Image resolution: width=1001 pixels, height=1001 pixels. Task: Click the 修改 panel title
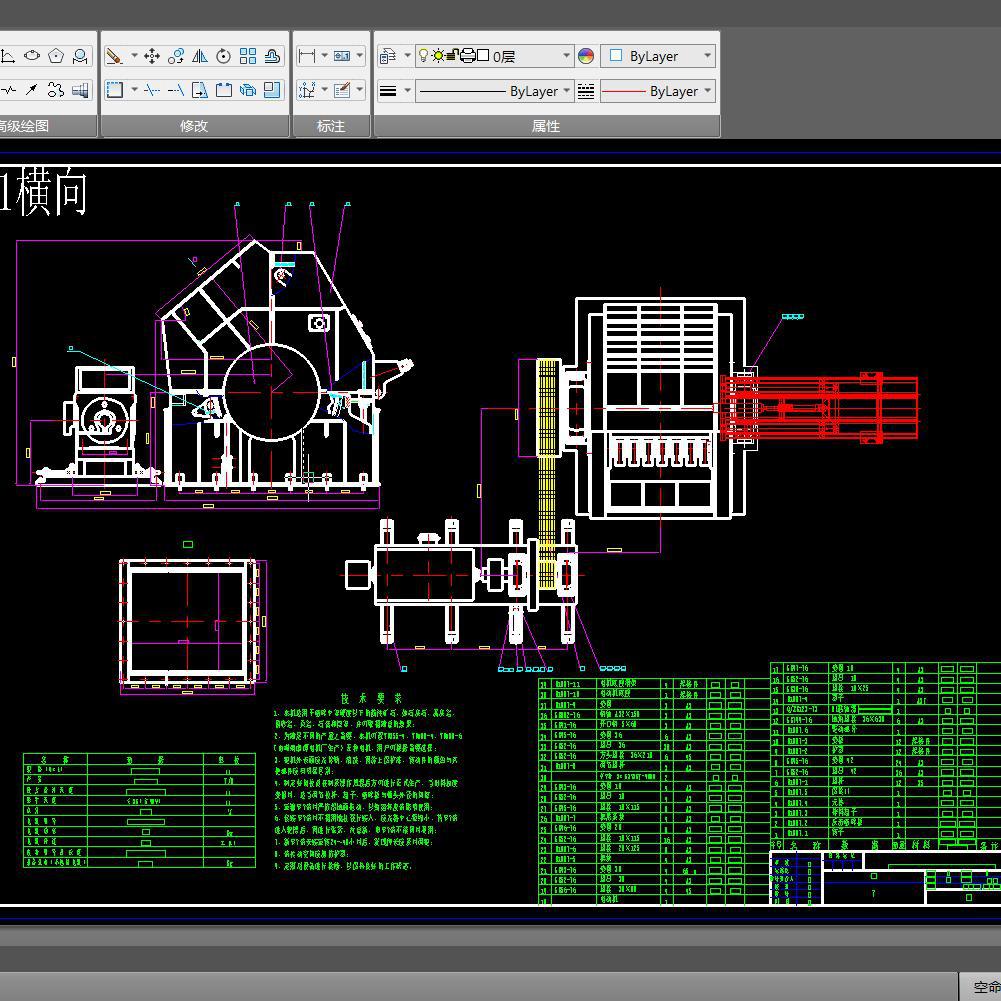(194, 126)
